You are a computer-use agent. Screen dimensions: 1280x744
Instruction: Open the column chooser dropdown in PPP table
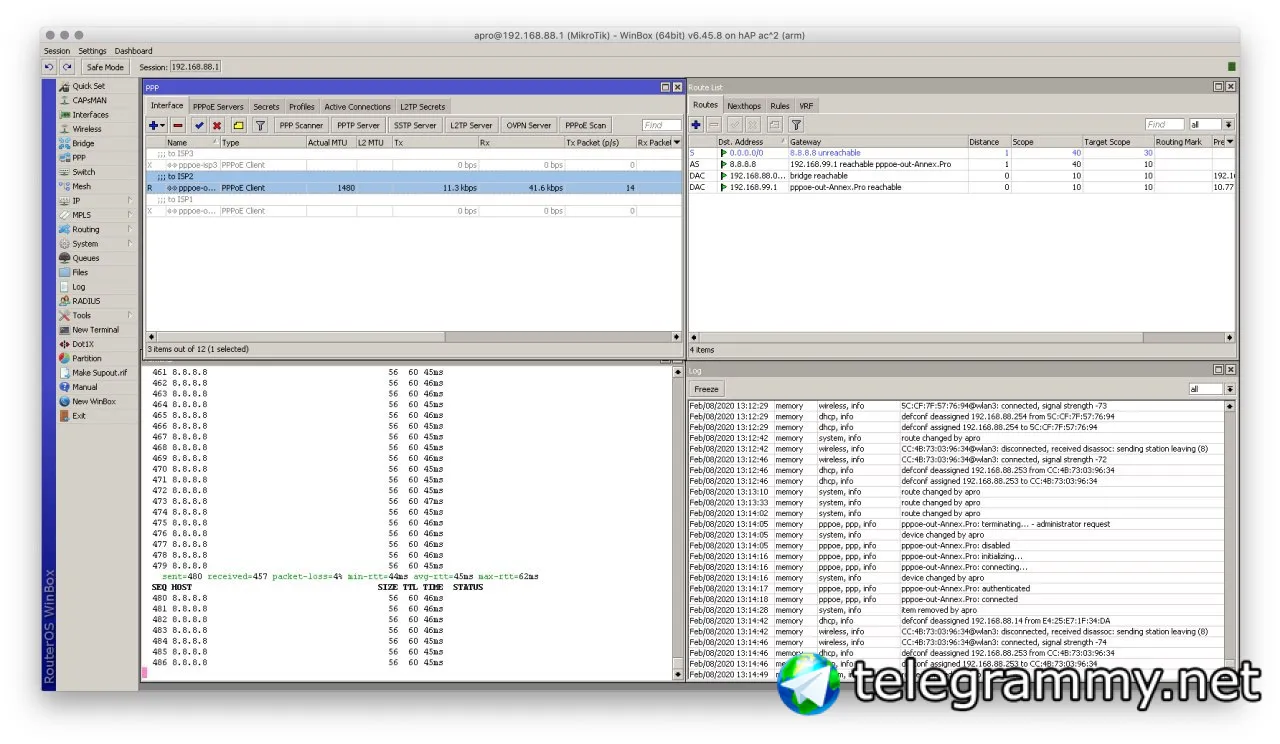pos(677,143)
